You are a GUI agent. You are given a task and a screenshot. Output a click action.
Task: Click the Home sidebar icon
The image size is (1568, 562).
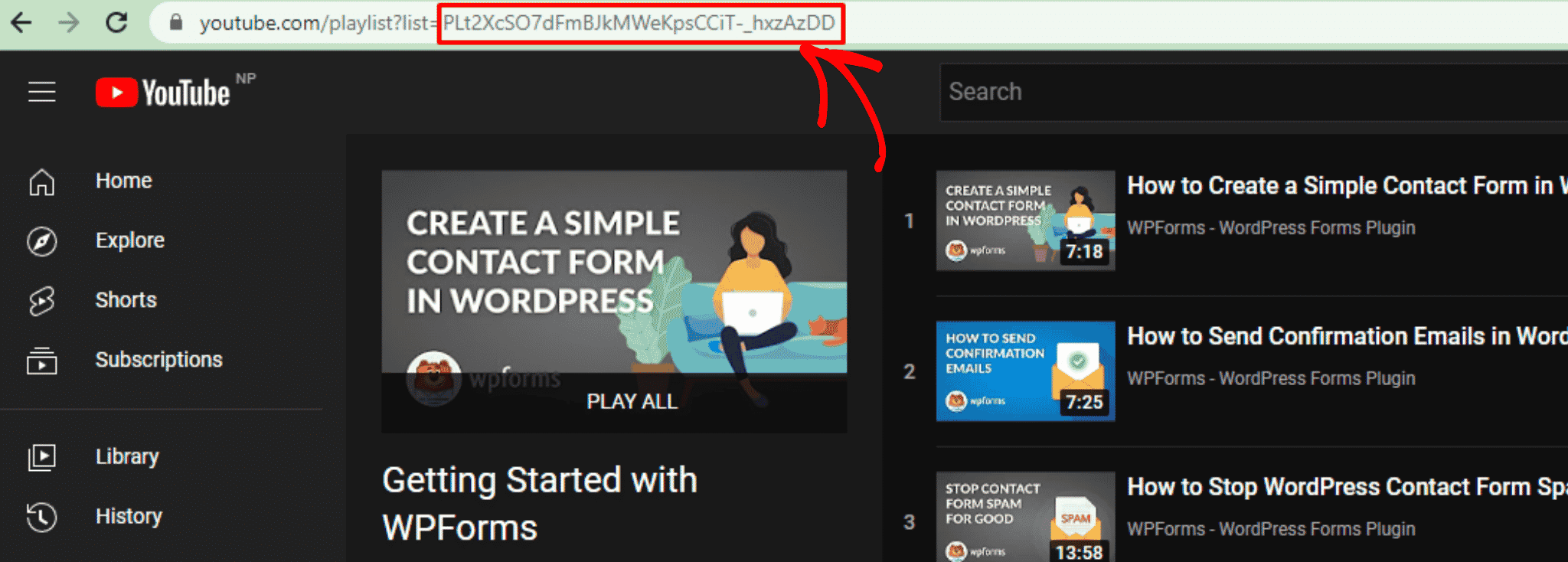pyautogui.click(x=41, y=181)
